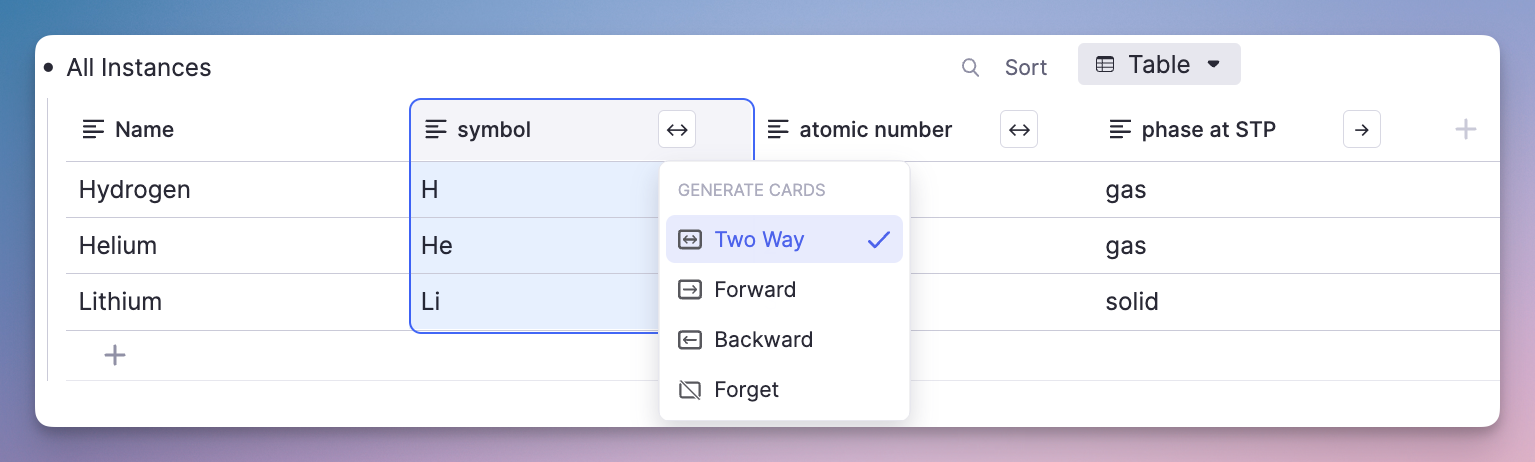Click the Sort button

tap(1026, 67)
